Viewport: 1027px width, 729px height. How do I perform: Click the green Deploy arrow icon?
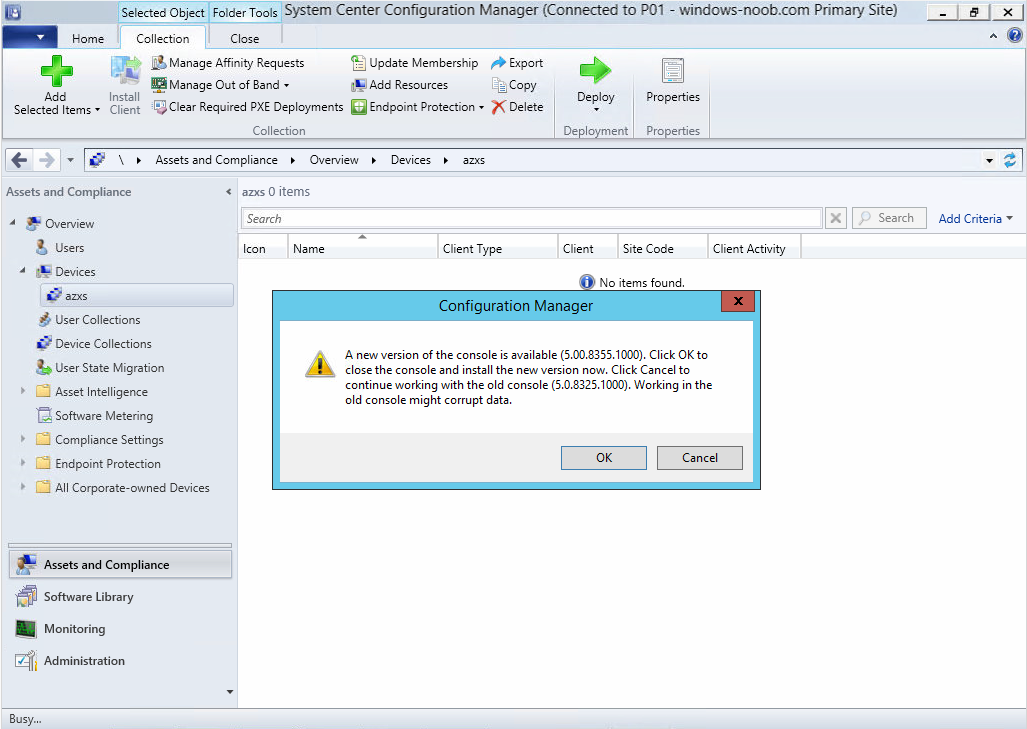(595, 70)
